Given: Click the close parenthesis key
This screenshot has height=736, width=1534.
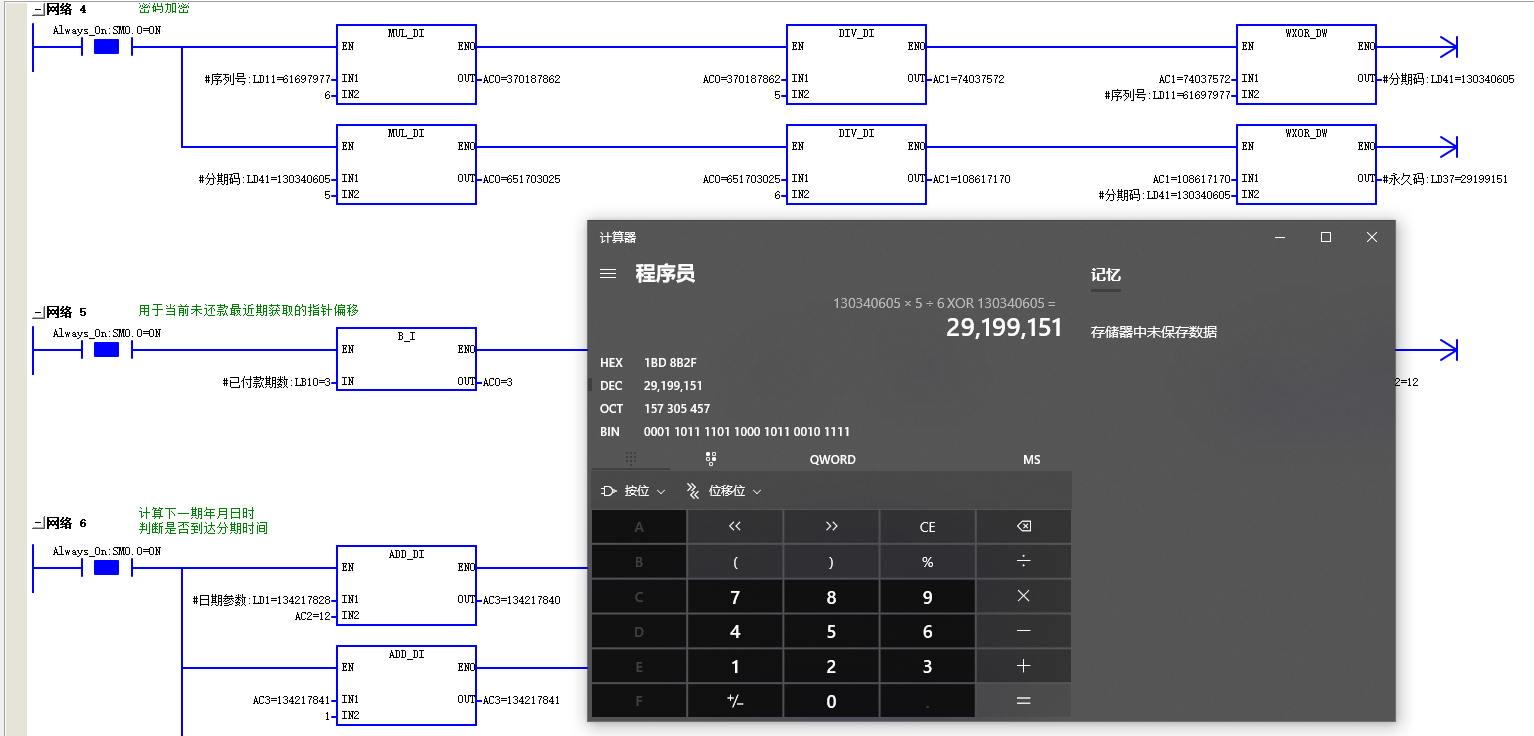Looking at the screenshot, I should pyautogui.click(x=831, y=562).
